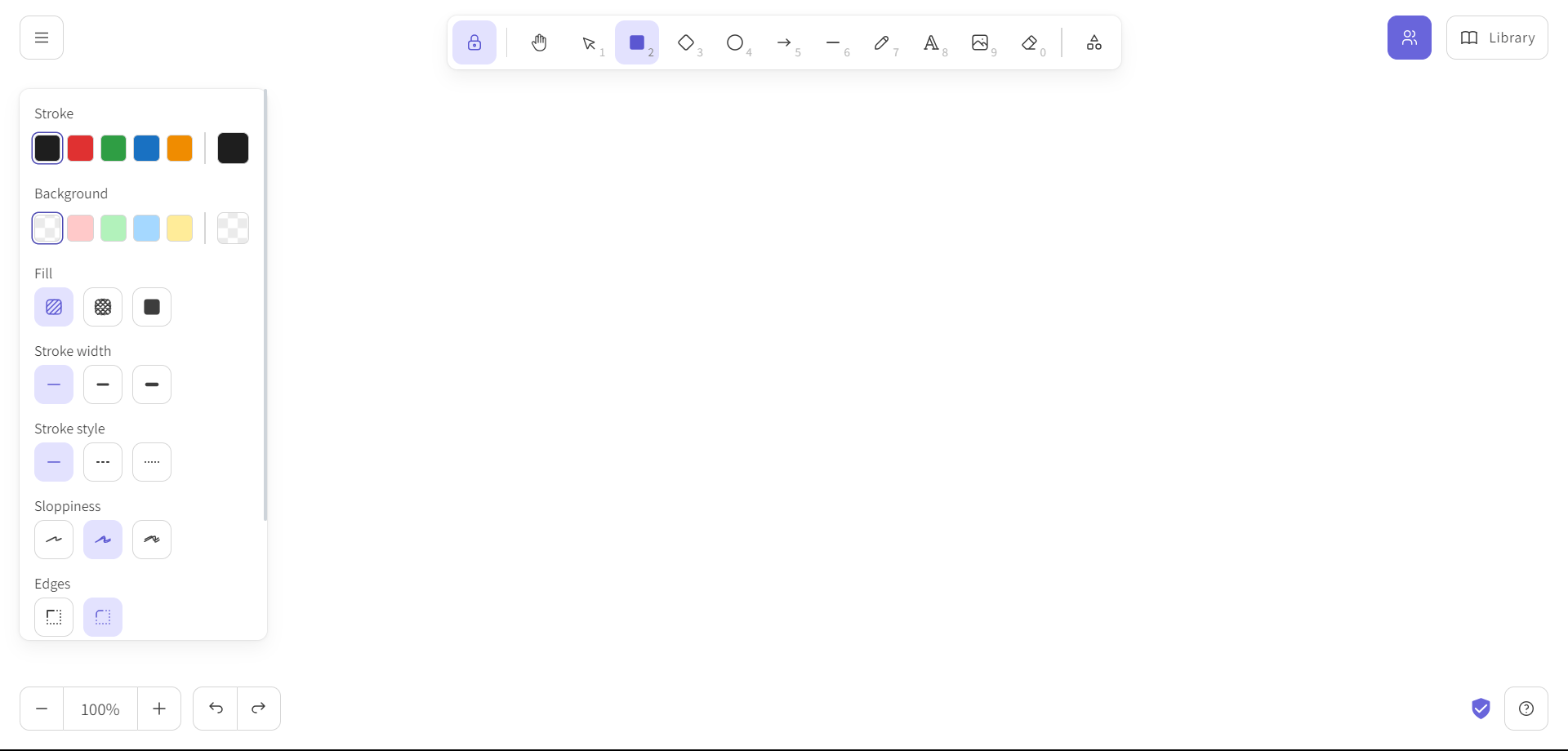Redo the last action
This screenshot has height=751, width=1568.
coord(259,709)
